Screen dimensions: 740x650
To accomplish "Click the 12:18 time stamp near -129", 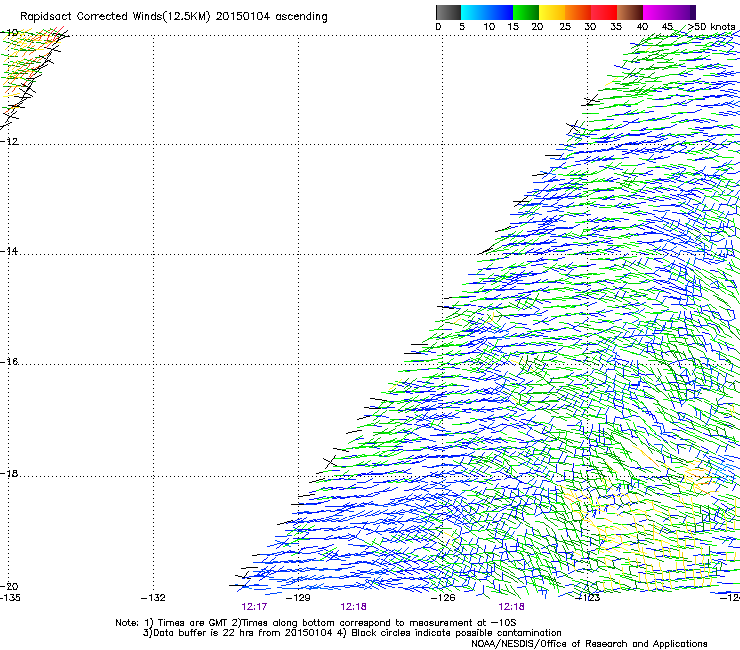I will pyautogui.click(x=353, y=607).
